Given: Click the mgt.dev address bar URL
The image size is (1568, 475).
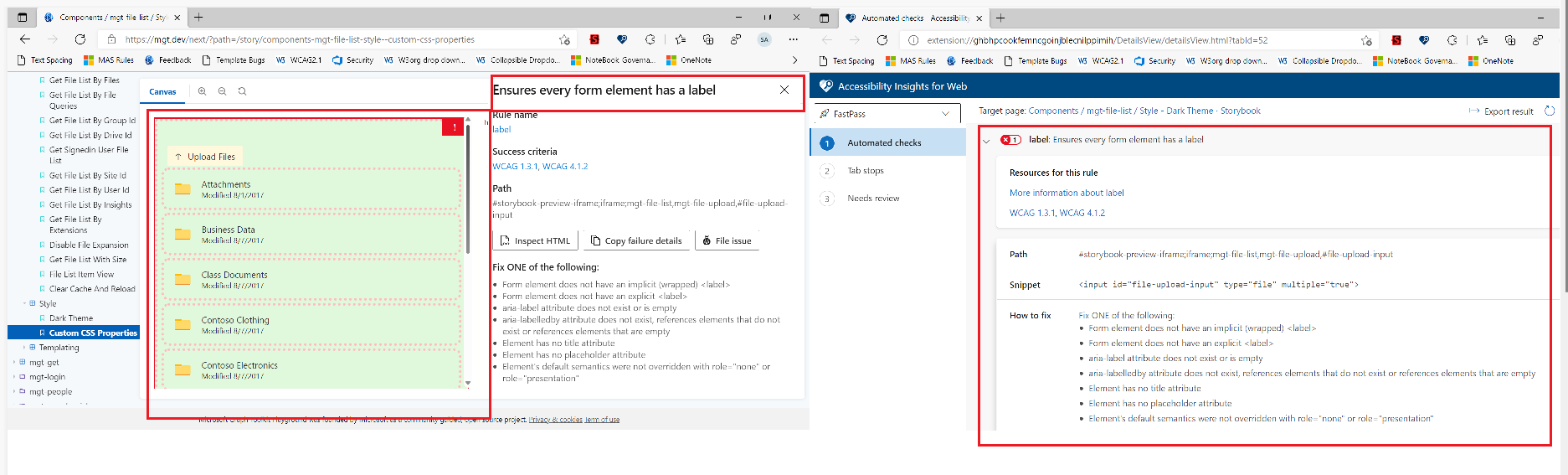Looking at the screenshot, I should (x=300, y=39).
